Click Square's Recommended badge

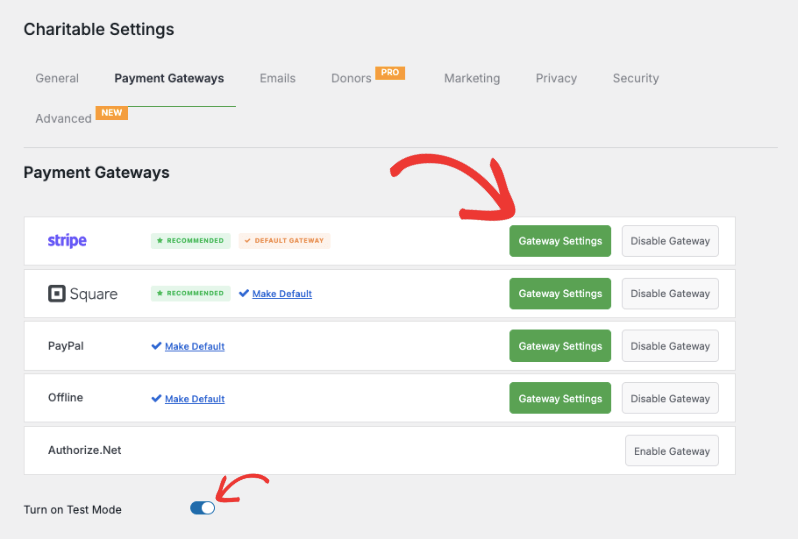[190, 293]
